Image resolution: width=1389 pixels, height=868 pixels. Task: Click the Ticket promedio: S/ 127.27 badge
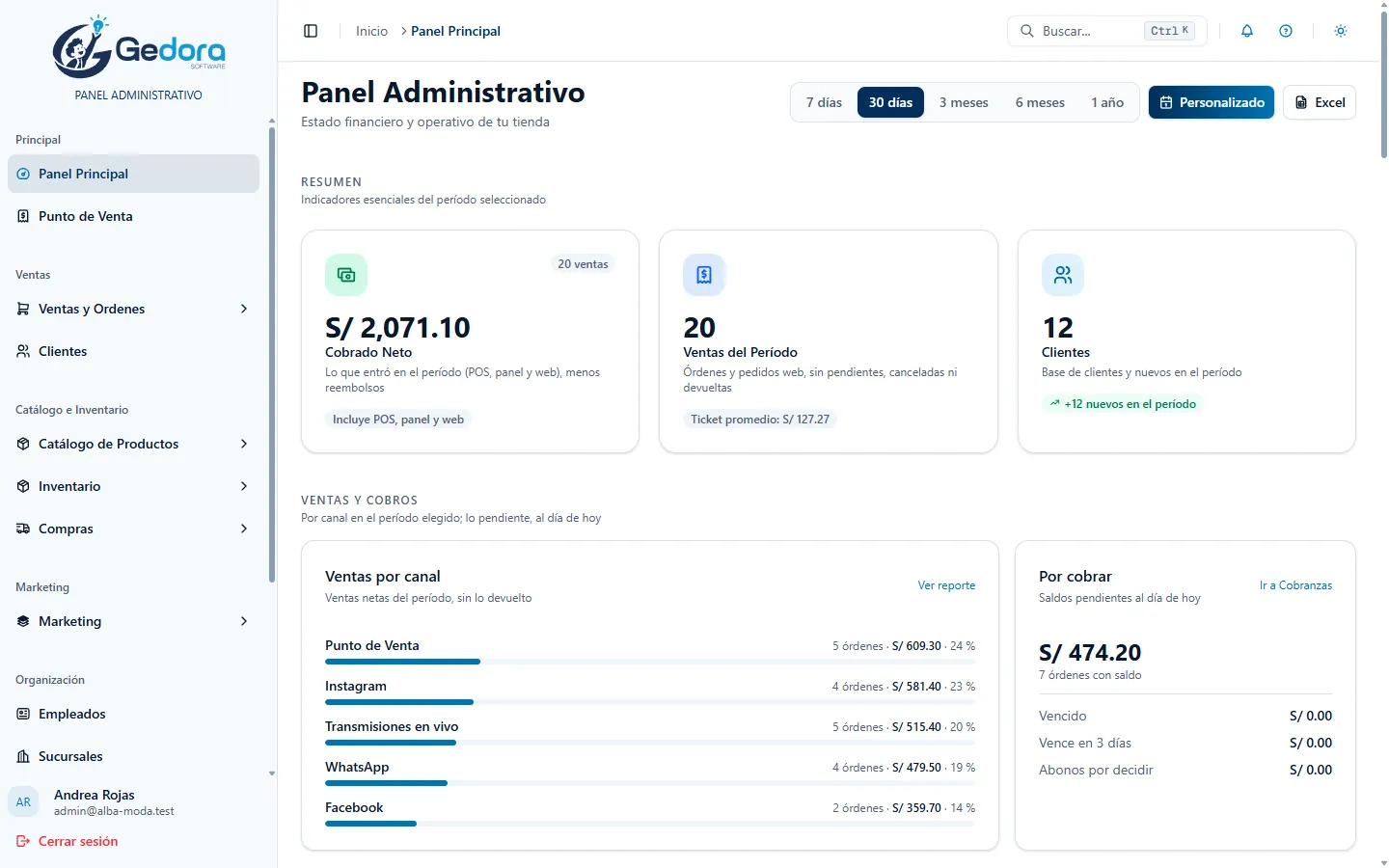coord(760,420)
